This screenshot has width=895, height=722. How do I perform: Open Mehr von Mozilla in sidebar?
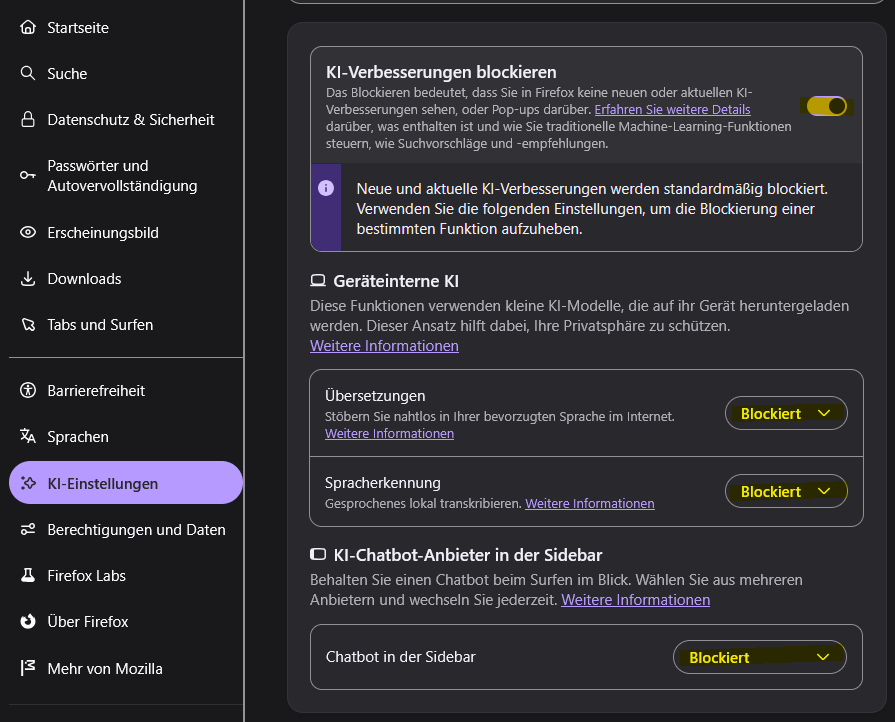[x=126, y=668]
